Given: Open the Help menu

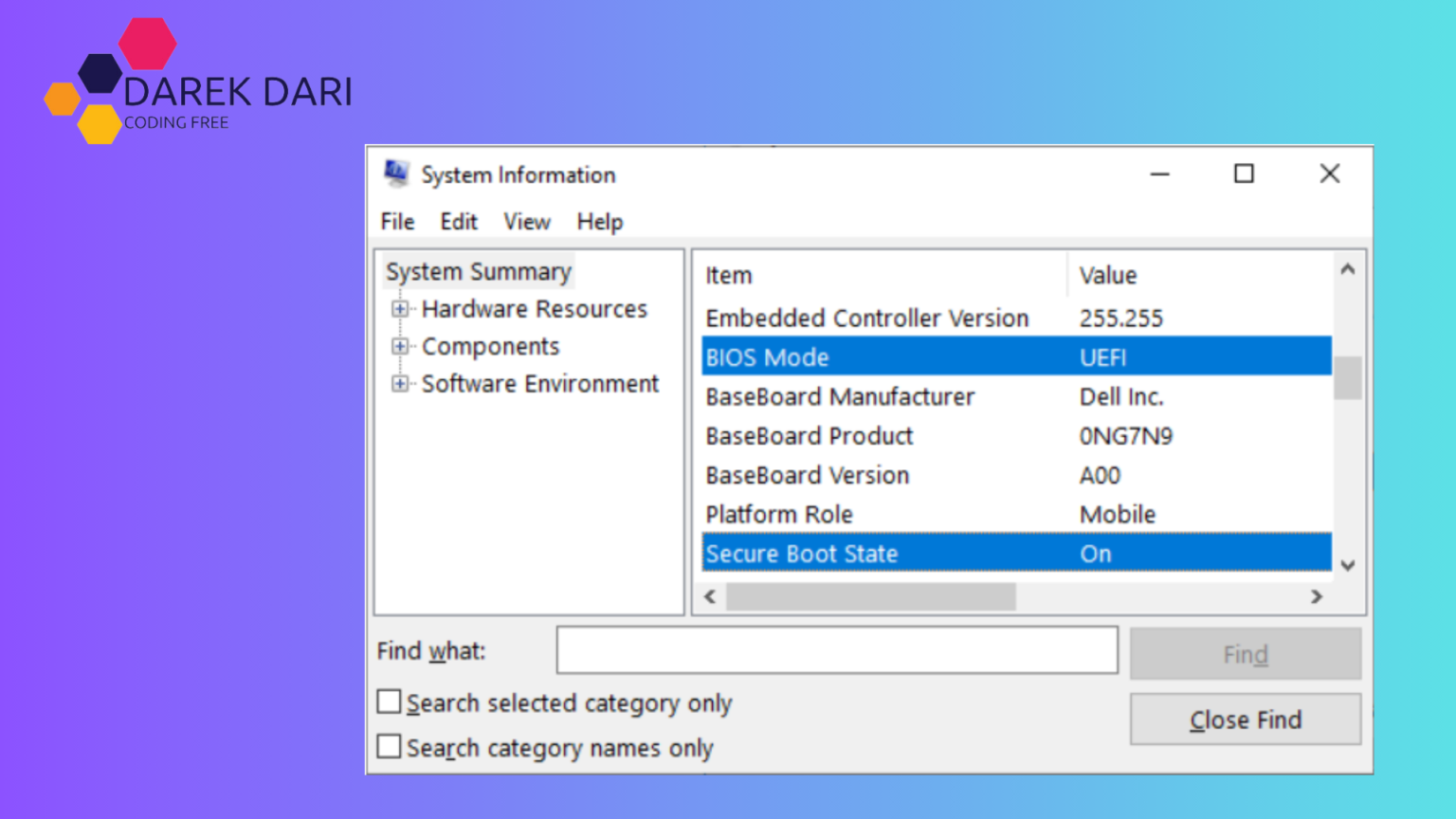Looking at the screenshot, I should (599, 222).
